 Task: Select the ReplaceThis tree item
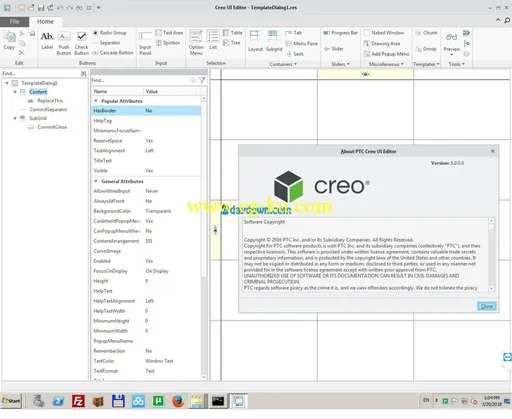tap(50, 101)
